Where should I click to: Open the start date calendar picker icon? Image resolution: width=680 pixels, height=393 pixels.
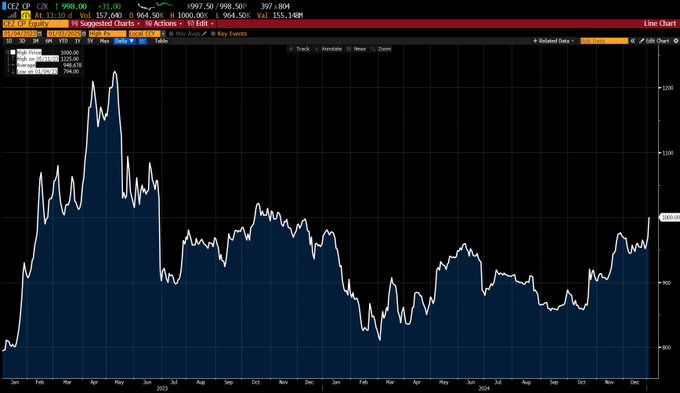[x=39, y=33]
